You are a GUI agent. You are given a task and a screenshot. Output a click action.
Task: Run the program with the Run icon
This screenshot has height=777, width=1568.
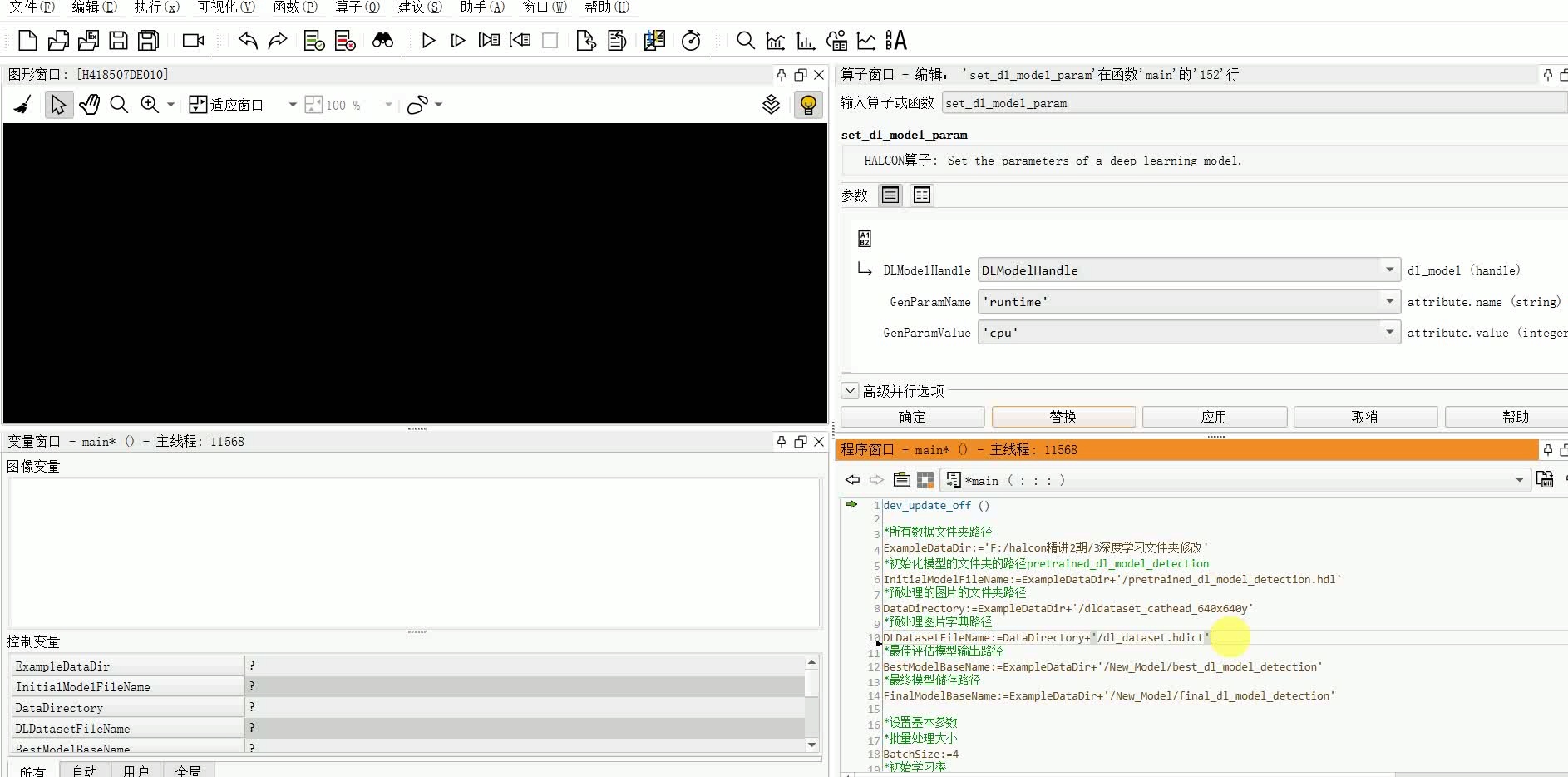click(x=429, y=40)
